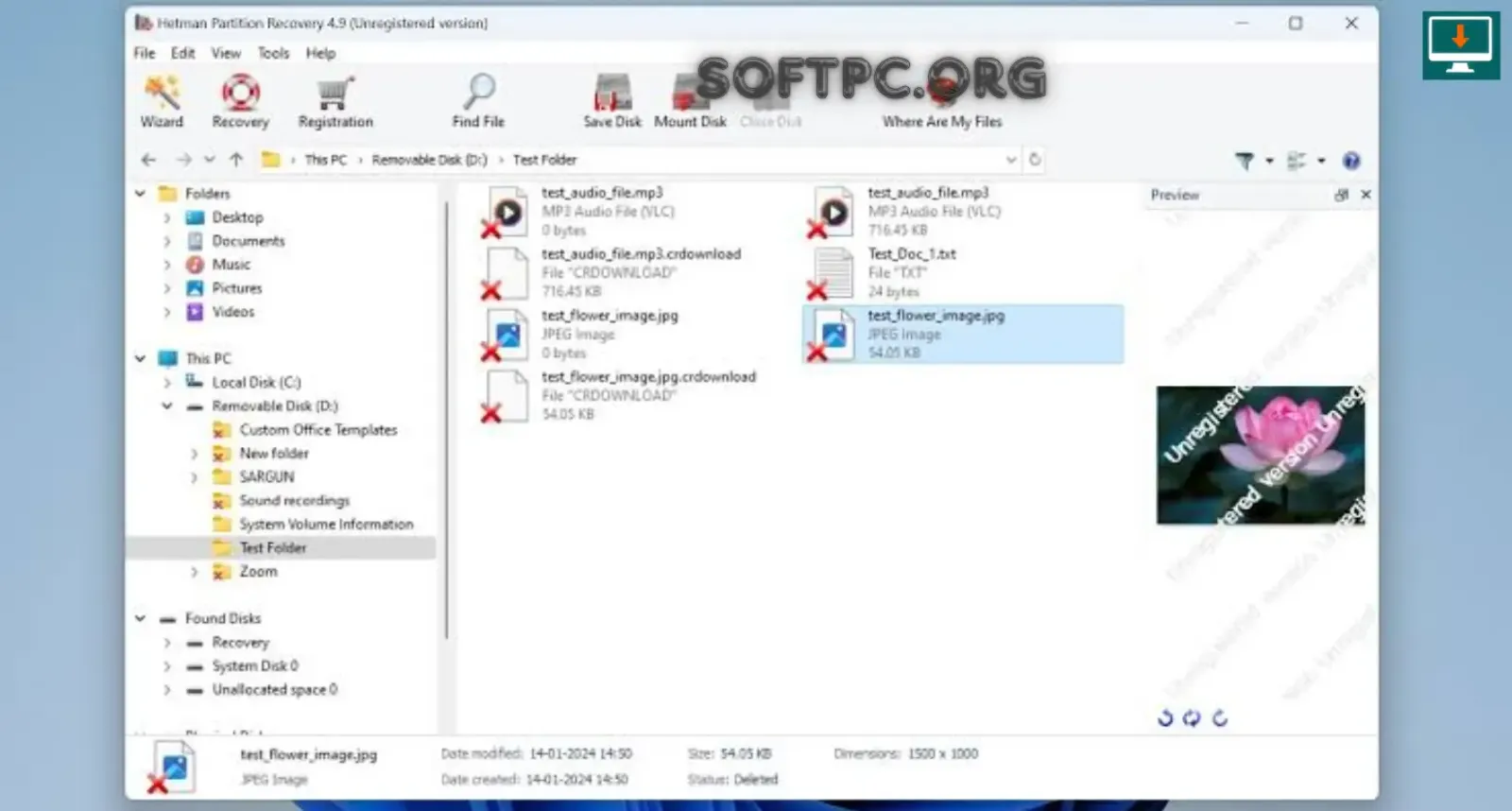Click Save Disk in the toolbar
The image size is (1512, 811).
[x=612, y=101]
